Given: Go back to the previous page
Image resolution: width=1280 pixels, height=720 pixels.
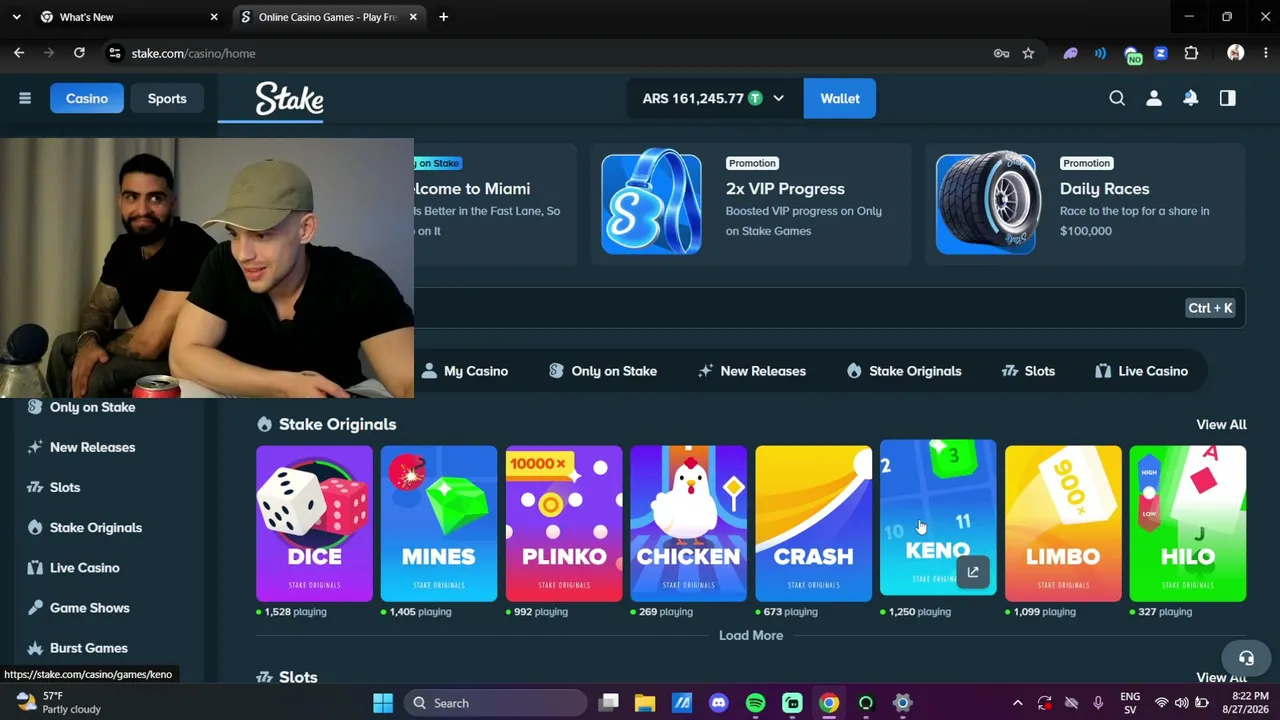Looking at the screenshot, I should tap(19, 53).
